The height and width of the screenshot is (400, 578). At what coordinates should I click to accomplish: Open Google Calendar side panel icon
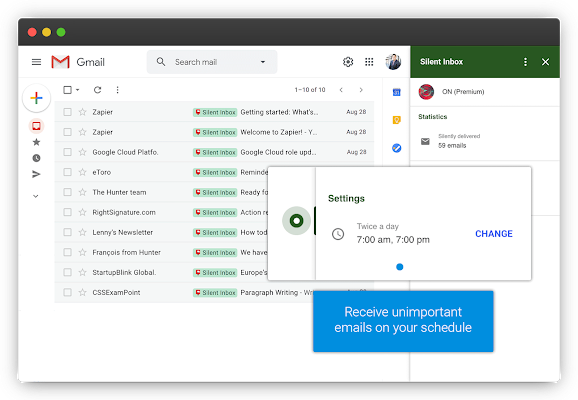point(396,92)
